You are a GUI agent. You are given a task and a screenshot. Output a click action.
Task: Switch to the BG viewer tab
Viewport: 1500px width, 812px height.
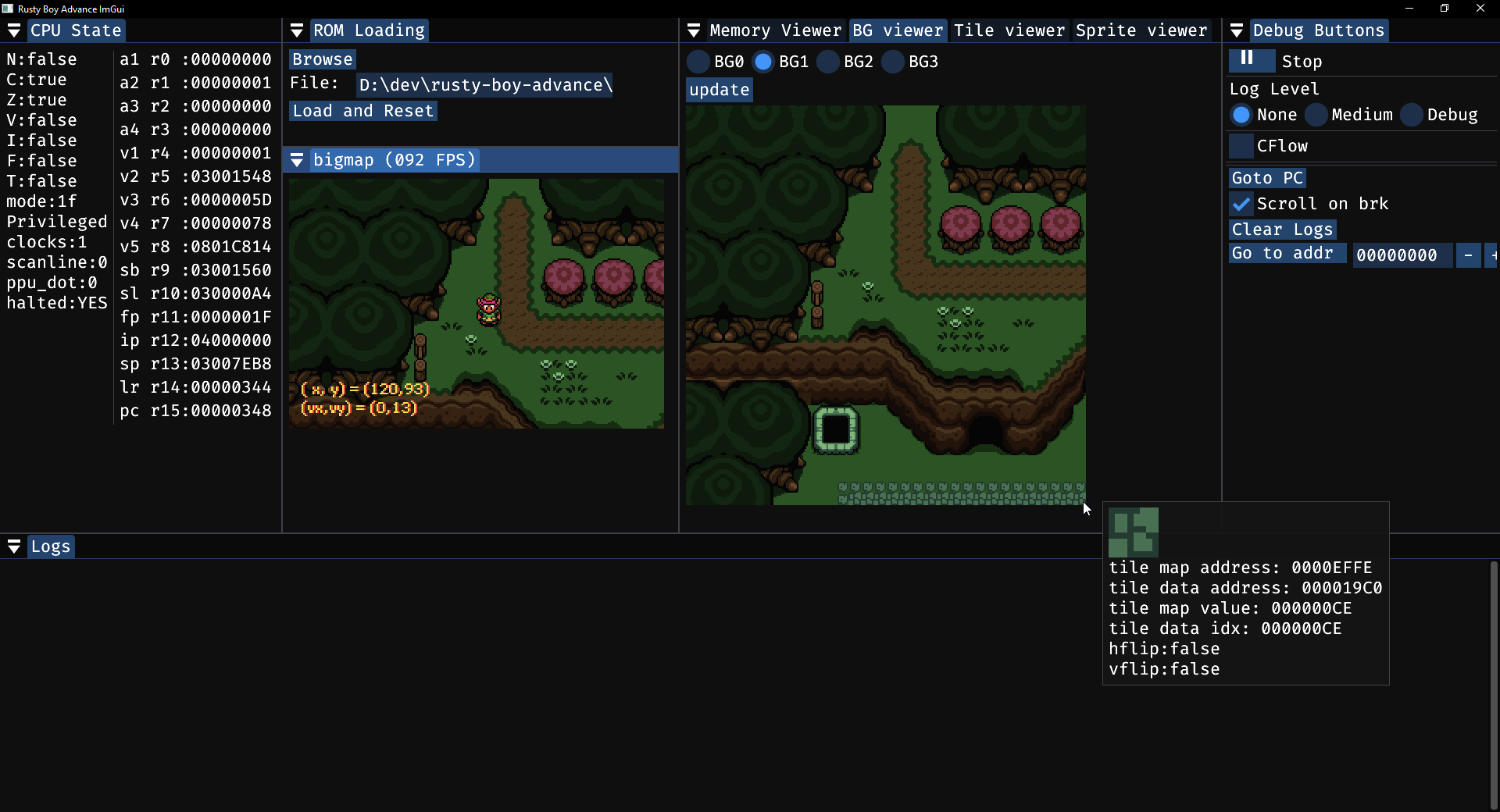tap(898, 30)
